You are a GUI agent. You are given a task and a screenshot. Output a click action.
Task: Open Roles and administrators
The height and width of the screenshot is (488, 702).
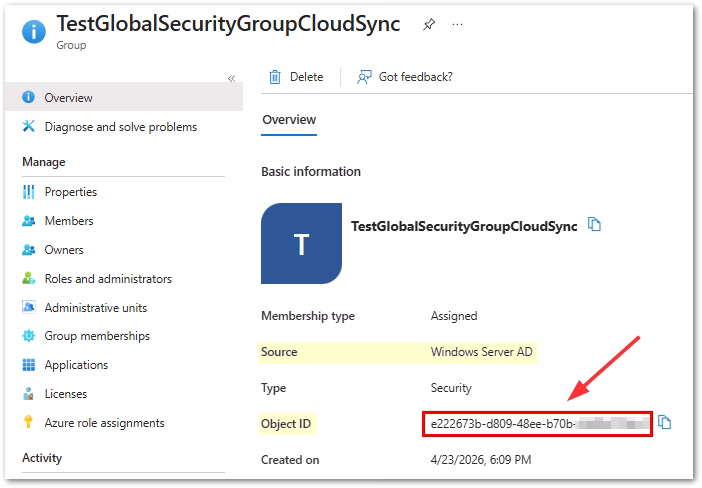[108, 279]
